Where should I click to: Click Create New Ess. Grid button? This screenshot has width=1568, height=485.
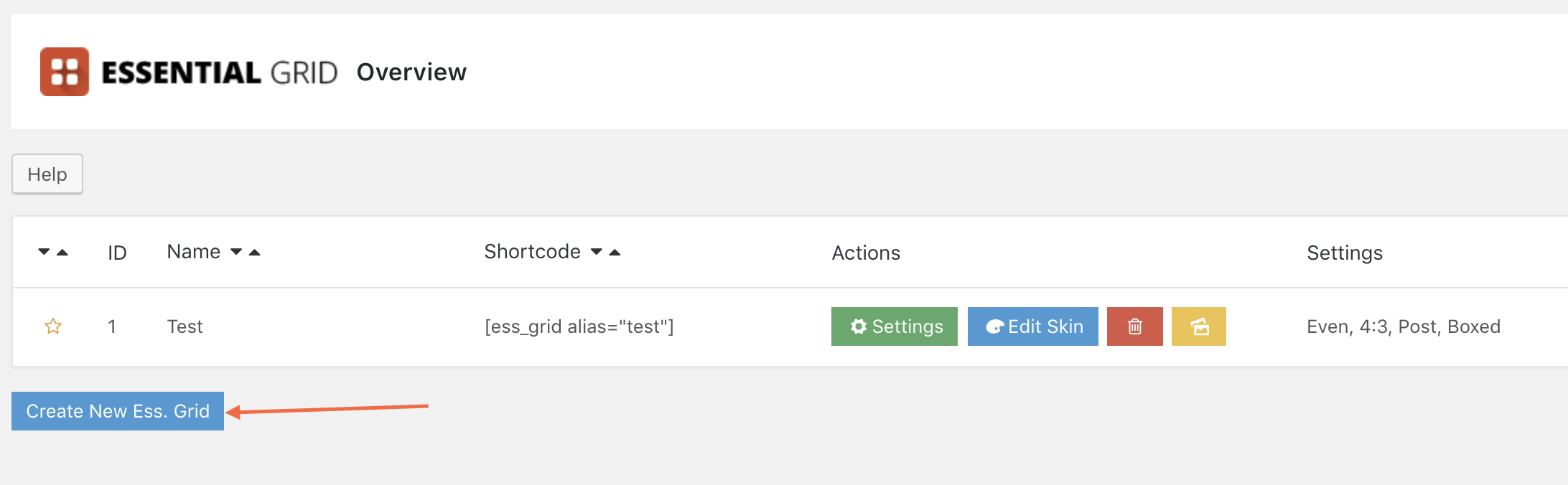(118, 411)
